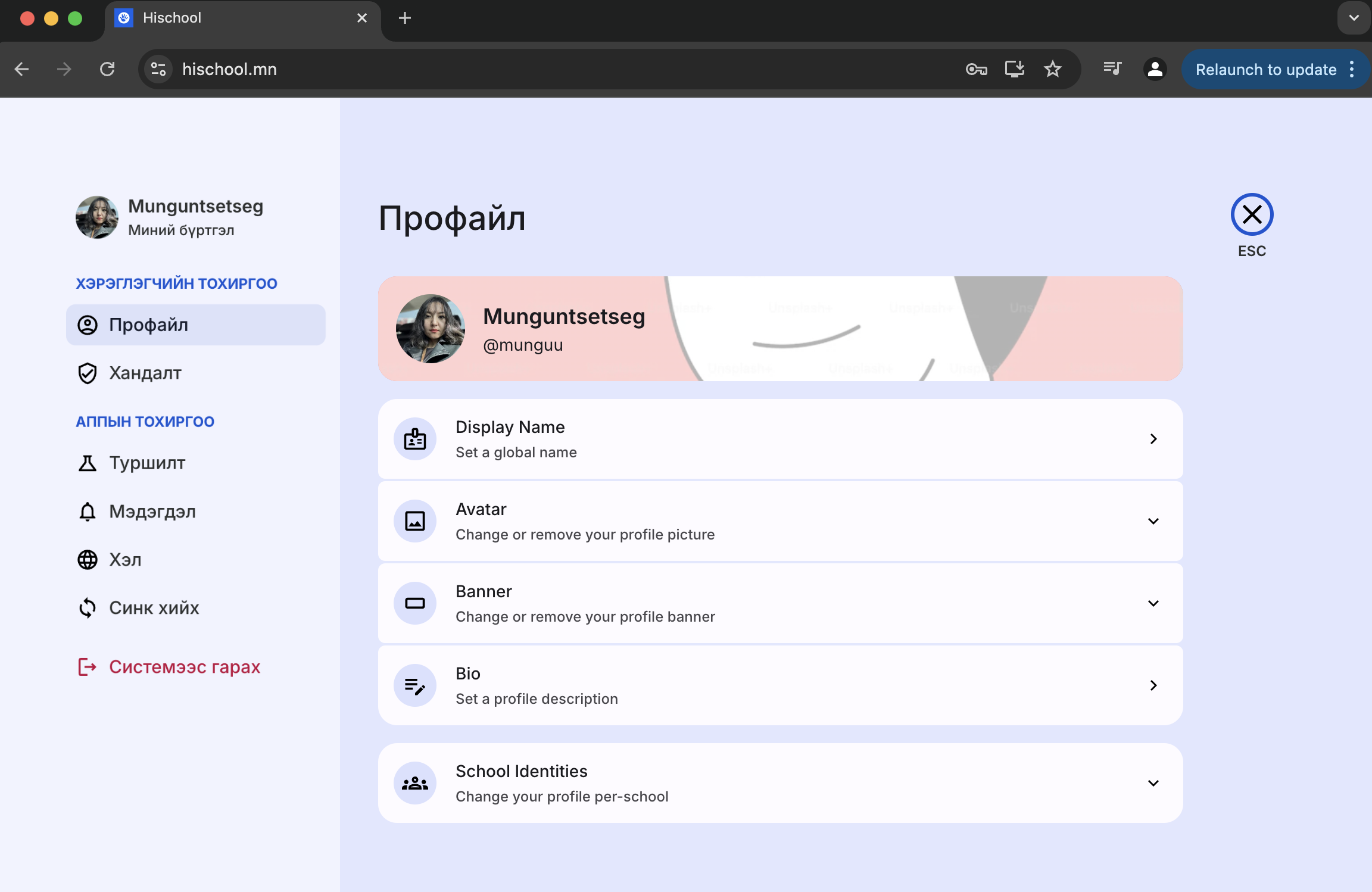This screenshot has width=1372, height=892.
Task: Open the Хандалт settings page
Action: 145,373
